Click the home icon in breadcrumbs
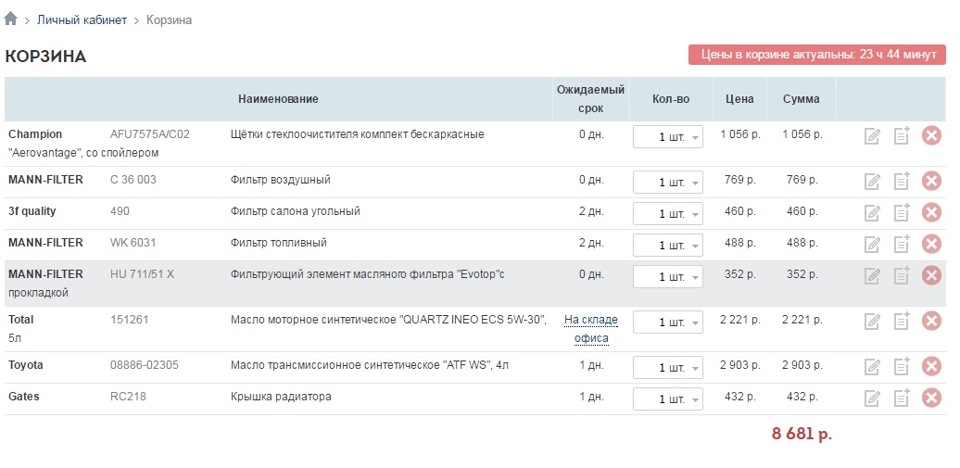This screenshot has width=960, height=468. (x=11, y=19)
